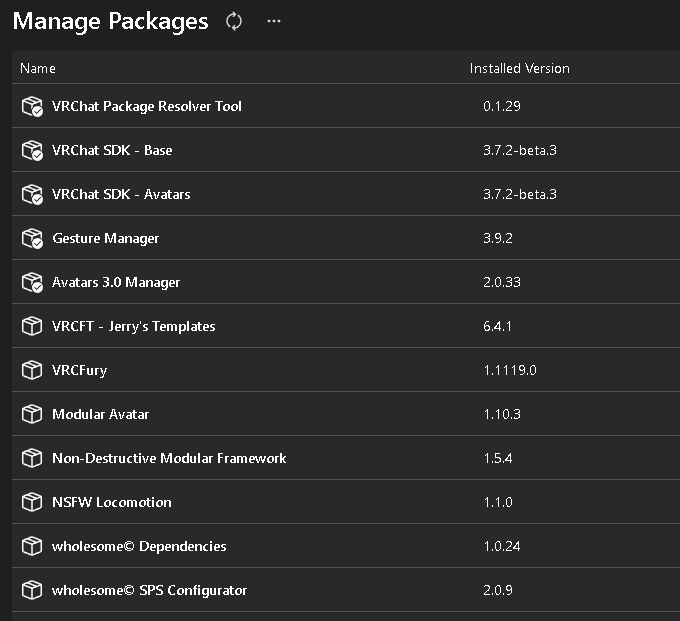The image size is (680, 621).
Task: Click the Avatars 3.0 Manager package icon
Action: click(32, 282)
